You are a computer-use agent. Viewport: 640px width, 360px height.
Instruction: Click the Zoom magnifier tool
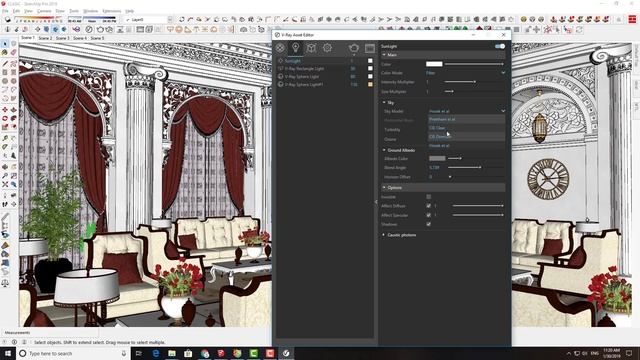click(x=5, y=176)
